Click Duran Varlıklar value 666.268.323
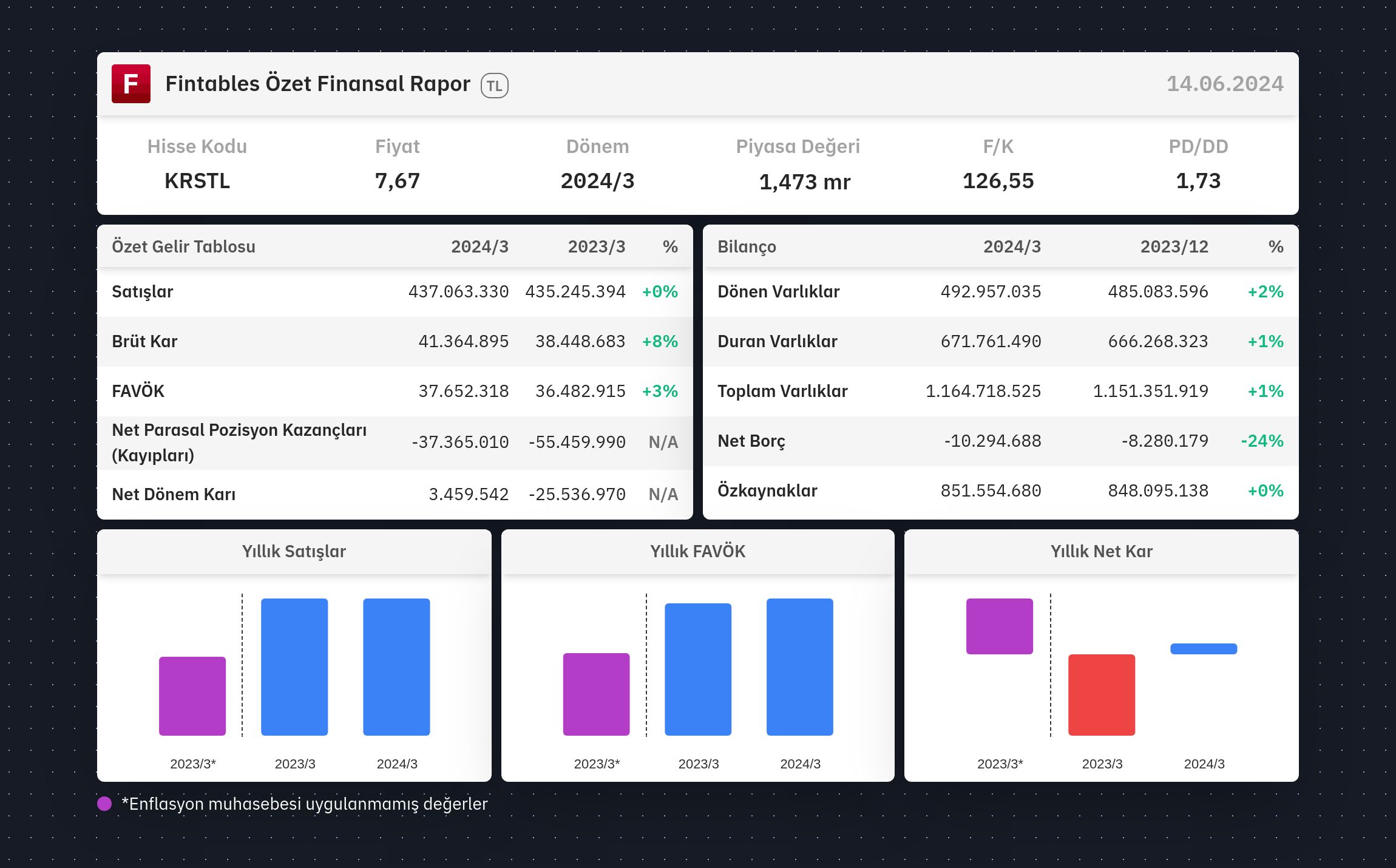This screenshot has width=1396, height=868. pos(1158,342)
